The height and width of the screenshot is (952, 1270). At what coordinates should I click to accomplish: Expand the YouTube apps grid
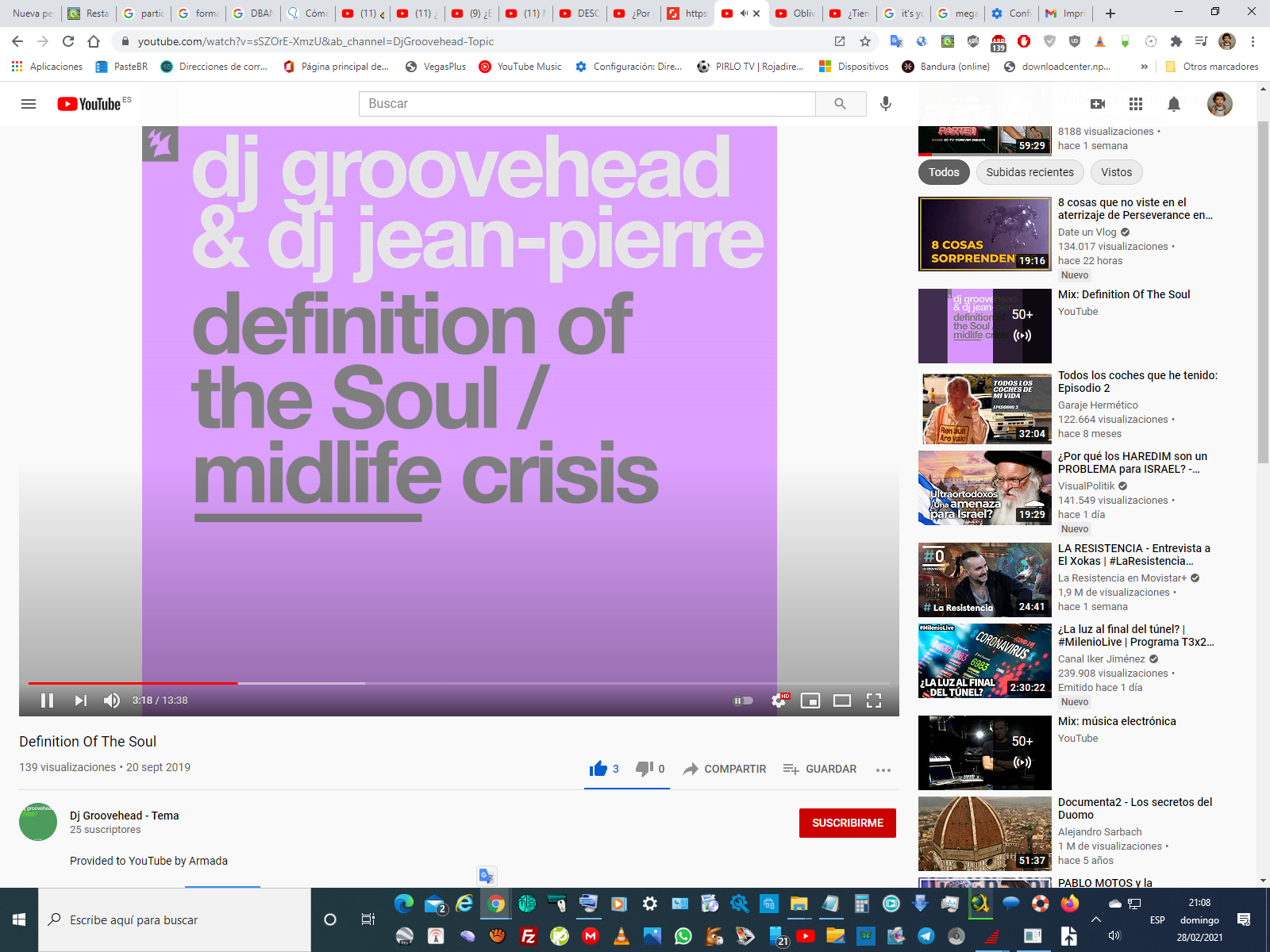pos(1136,104)
